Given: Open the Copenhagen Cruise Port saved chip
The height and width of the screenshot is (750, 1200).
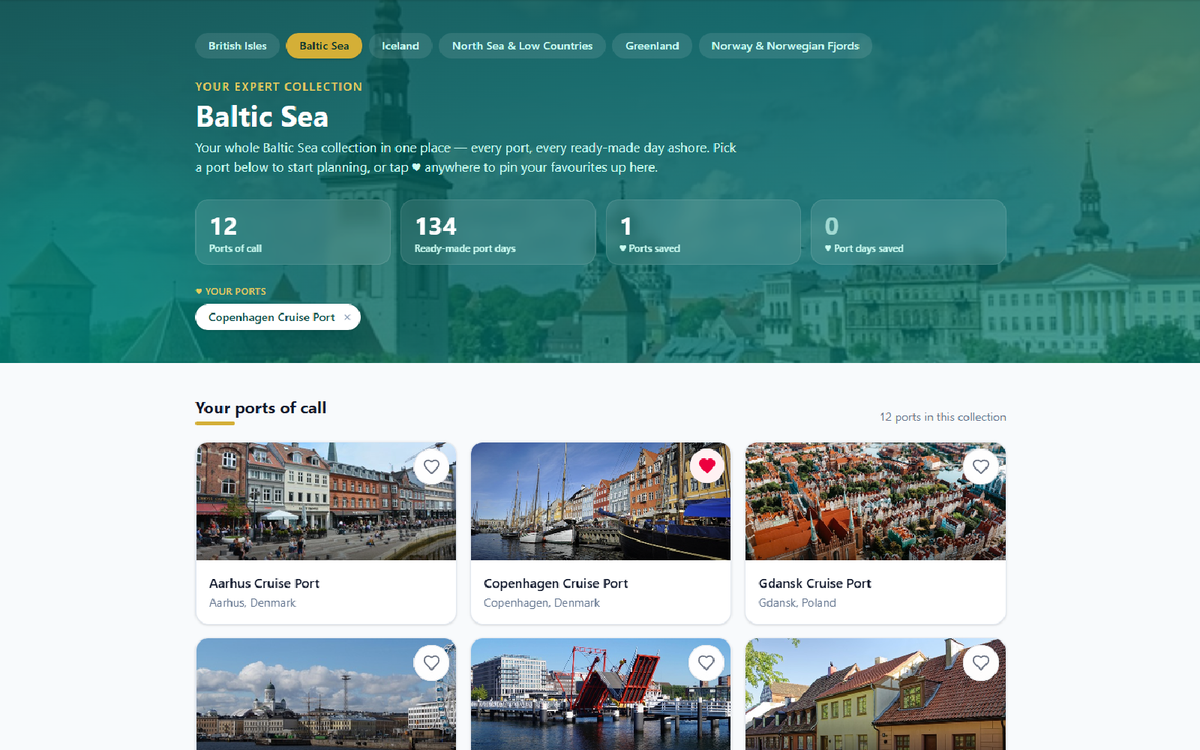Looking at the screenshot, I should click(272, 317).
